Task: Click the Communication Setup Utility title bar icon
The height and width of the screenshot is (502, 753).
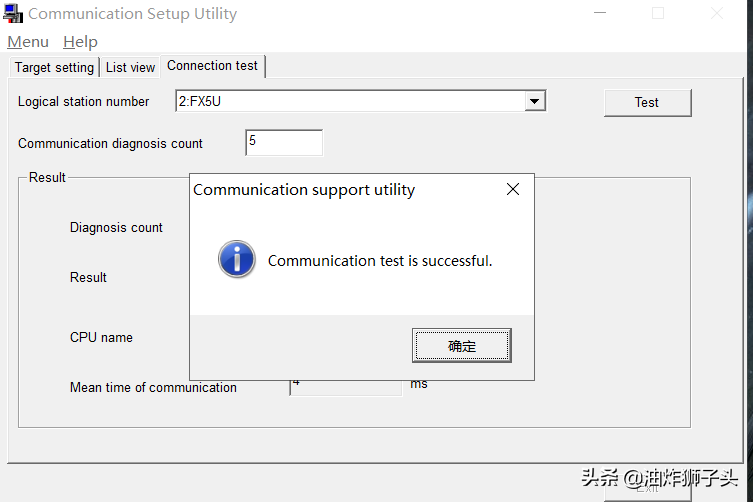Action: [x=14, y=14]
